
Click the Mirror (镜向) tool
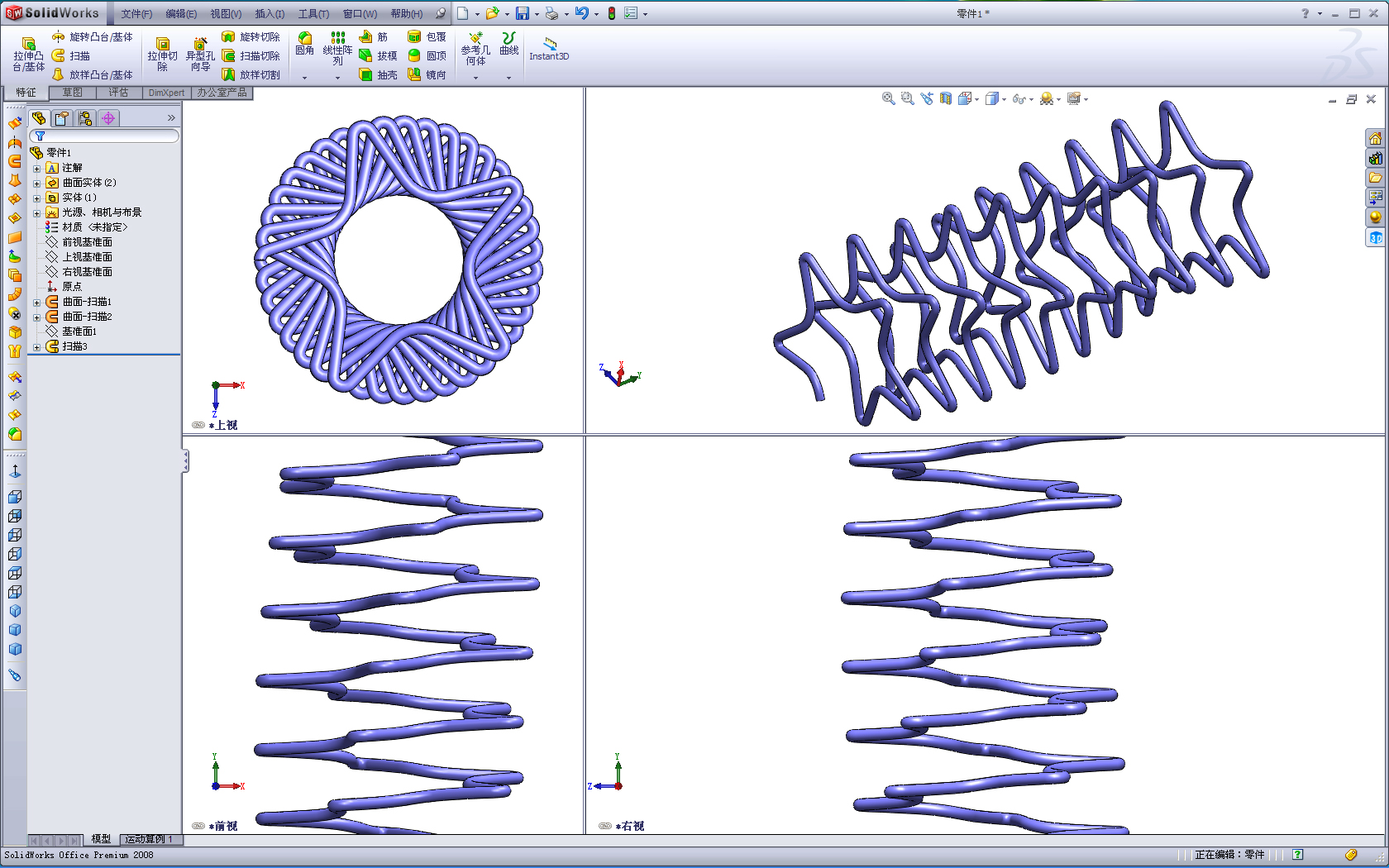click(x=427, y=75)
